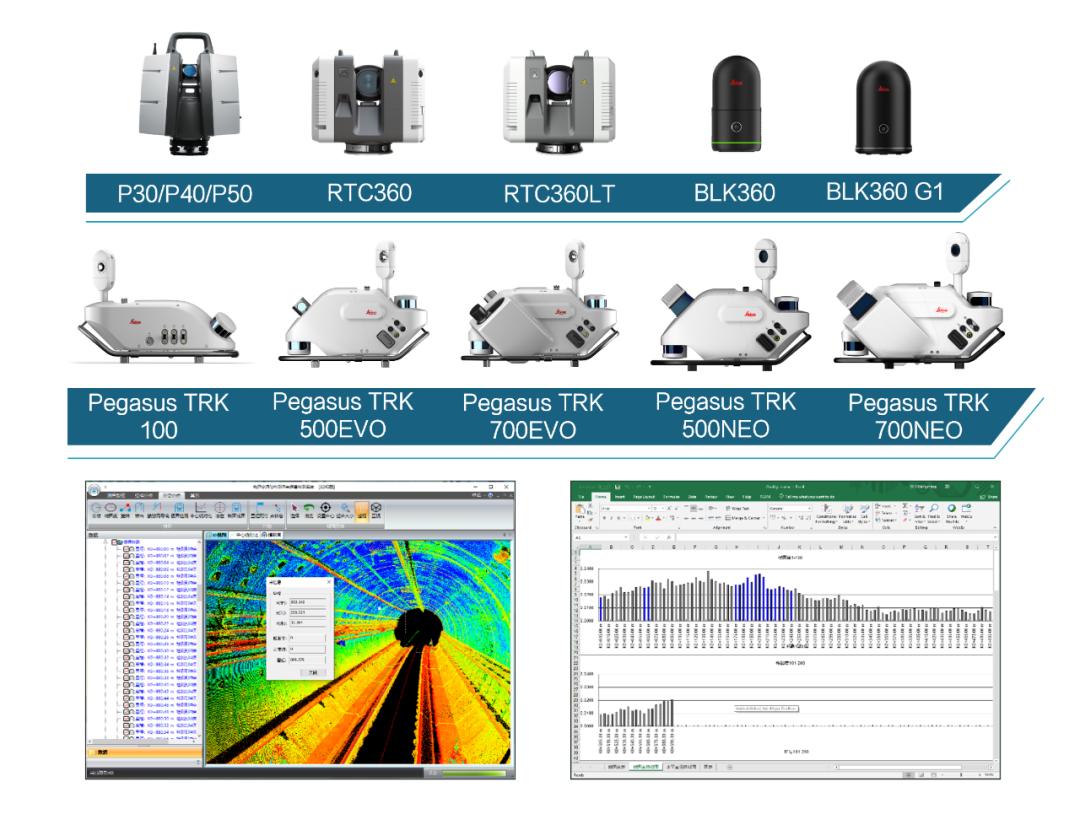Select the third sheet tab in Excel
This screenshot has width=1080, height=814.
click(681, 766)
